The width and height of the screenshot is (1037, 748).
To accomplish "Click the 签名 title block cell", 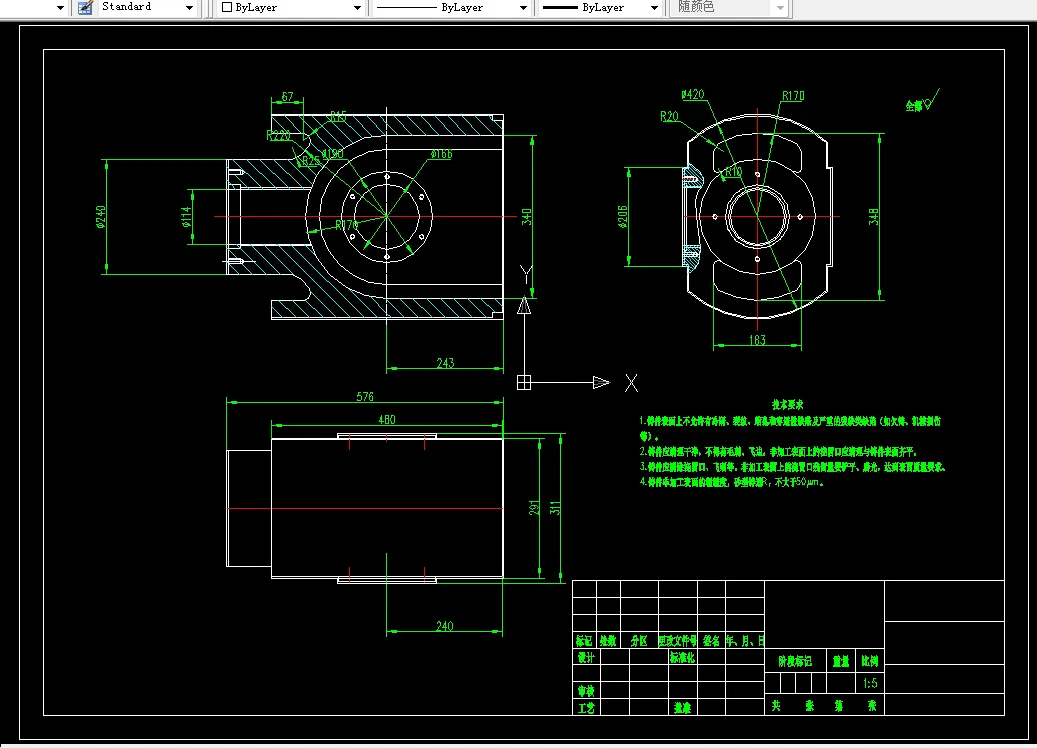I will [x=712, y=640].
